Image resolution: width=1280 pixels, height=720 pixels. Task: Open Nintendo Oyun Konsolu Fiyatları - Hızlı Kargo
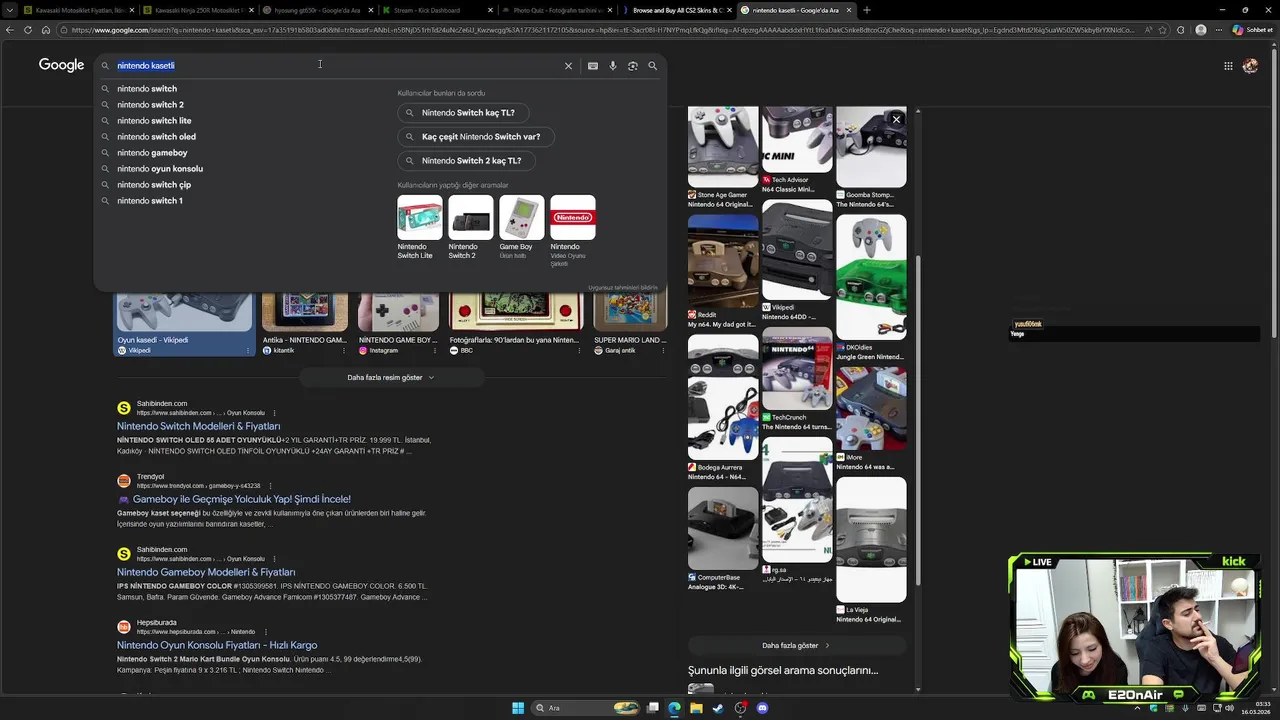pos(217,645)
